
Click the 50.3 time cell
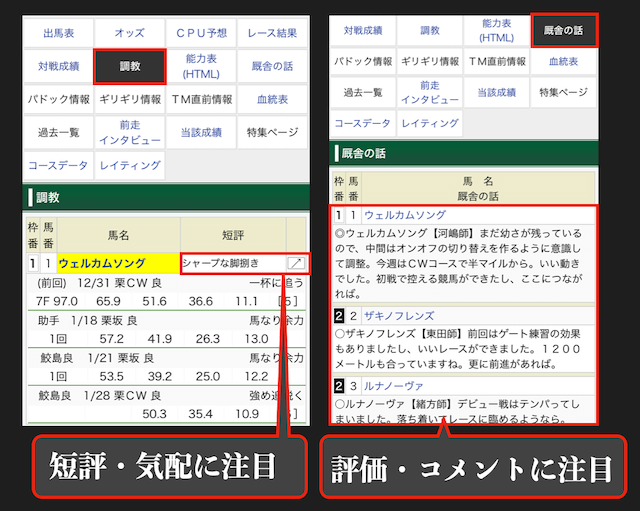pyautogui.click(x=154, y=414)
